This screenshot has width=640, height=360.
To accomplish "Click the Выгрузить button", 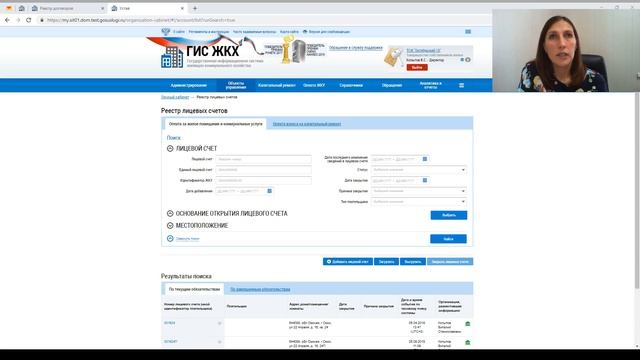I will [413, 262].
